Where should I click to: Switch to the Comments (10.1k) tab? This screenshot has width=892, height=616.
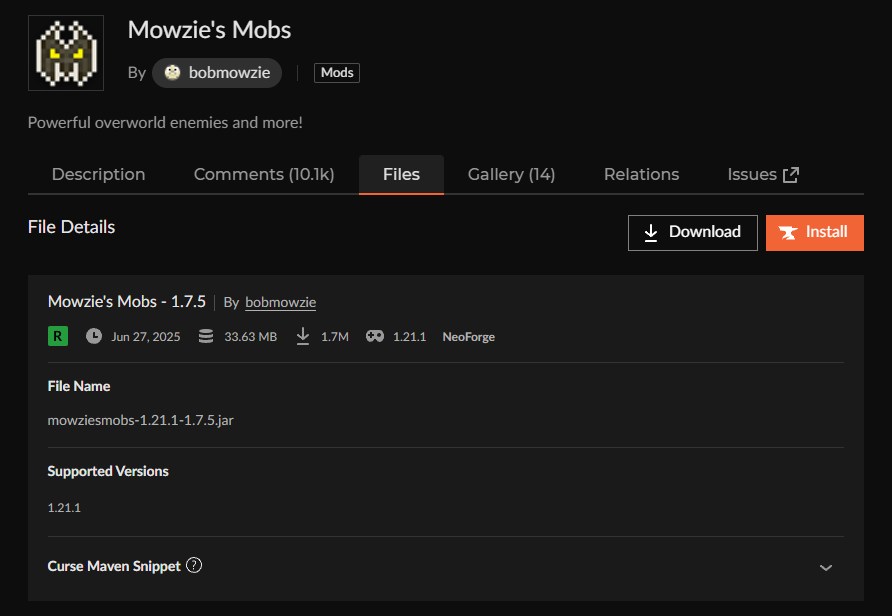(264, 175)
